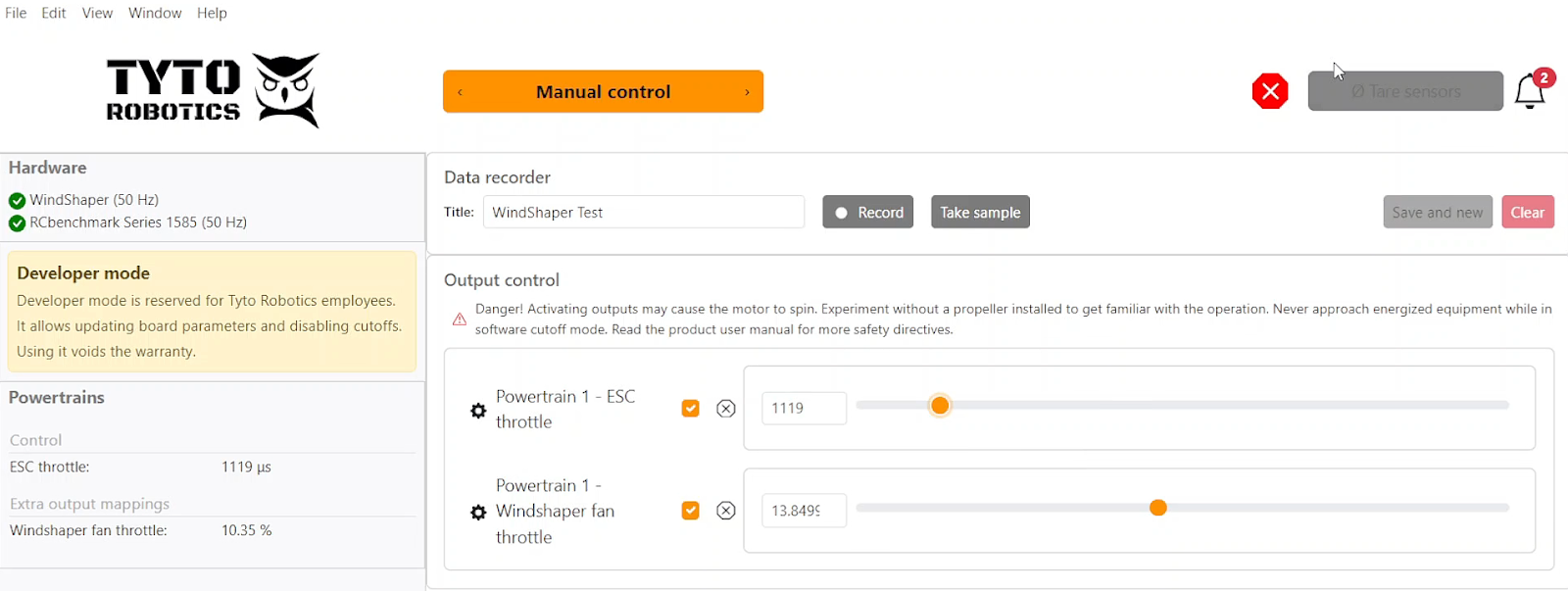Toggle the ESC throttle checkbox
1568x591 pixels.
691,409
